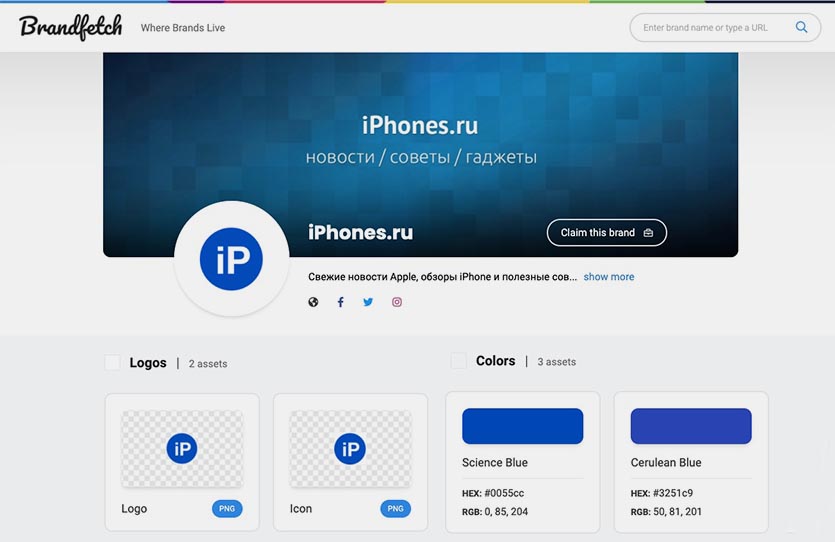Open the Instagram social icon
The height and width of the screenshot is (542, 835).
(397, 302)
